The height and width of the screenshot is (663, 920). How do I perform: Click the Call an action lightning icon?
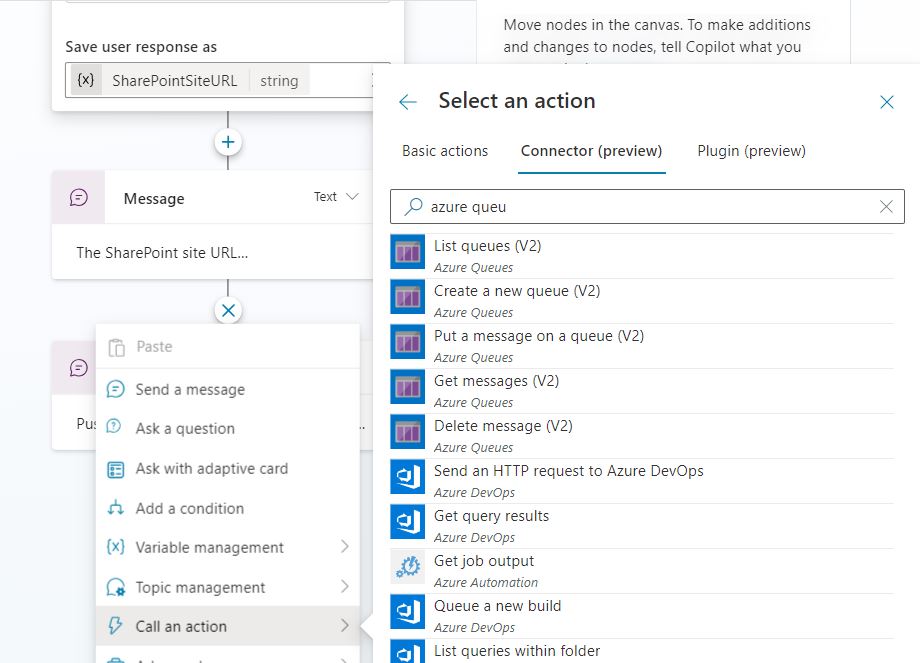(116, 625)
